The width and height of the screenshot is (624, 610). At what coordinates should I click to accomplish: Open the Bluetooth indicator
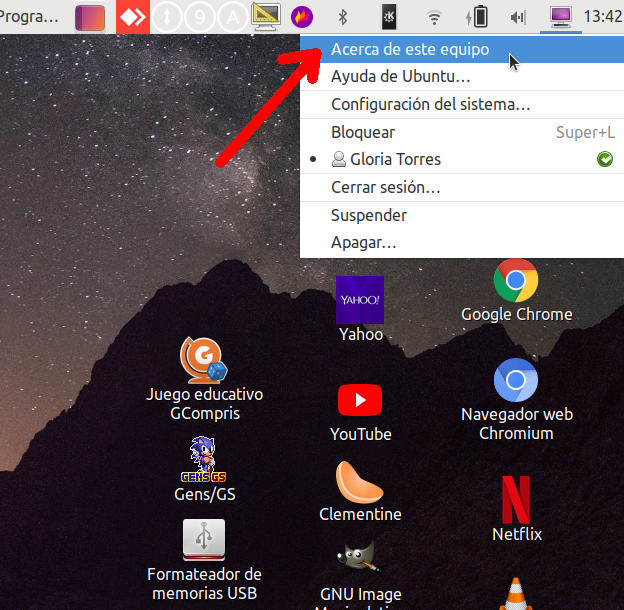point(343,17)
